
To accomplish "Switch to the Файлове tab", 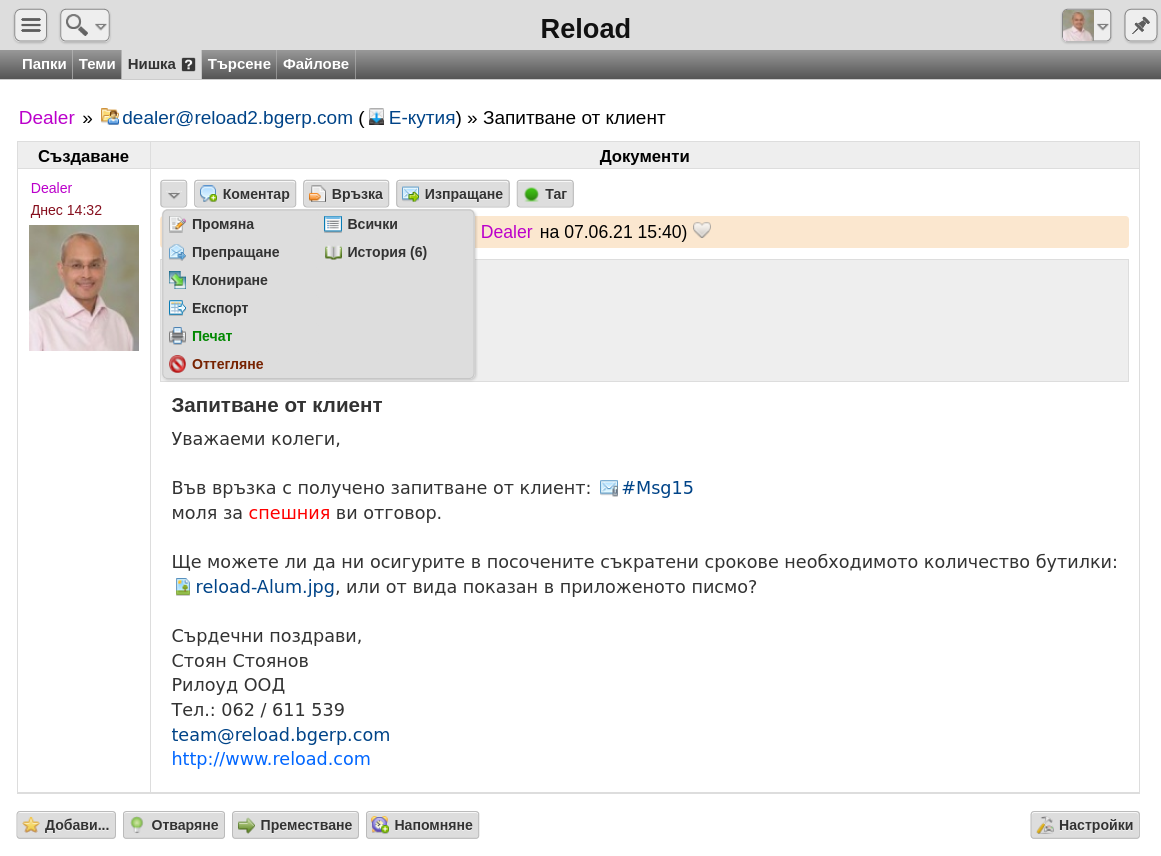I will (316, 64).
